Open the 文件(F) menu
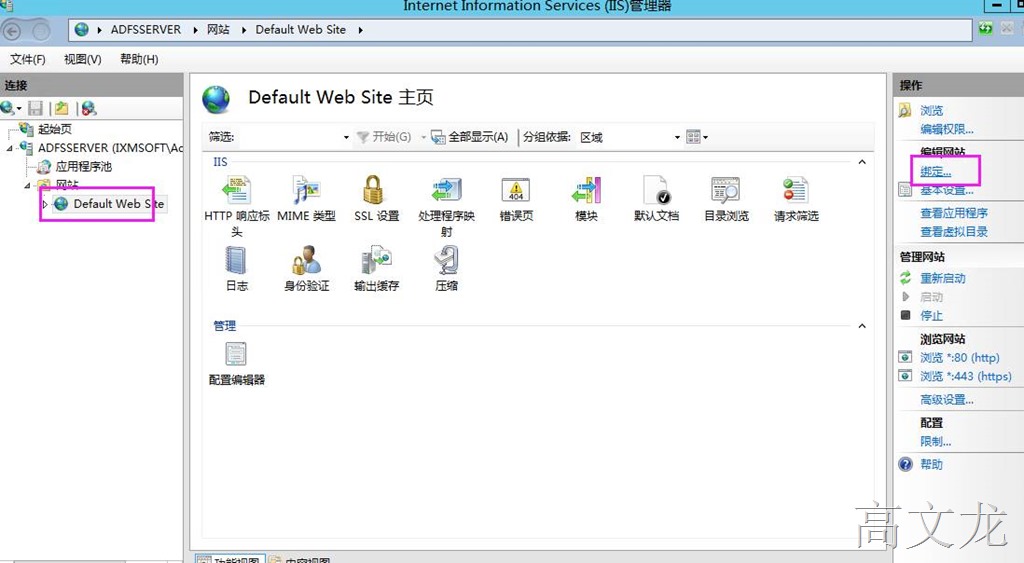This screenshot has width=1024, height=563. click(x=27, y=59)
